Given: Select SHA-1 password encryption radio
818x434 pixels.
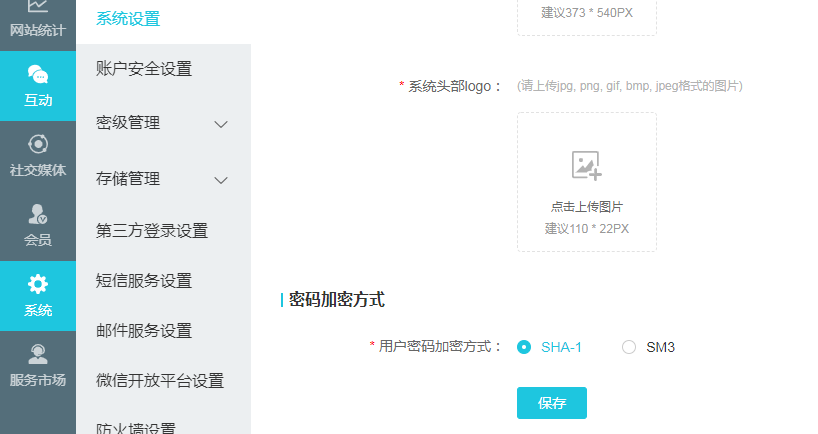Looking at the screenshot, I should coord(524,347).
